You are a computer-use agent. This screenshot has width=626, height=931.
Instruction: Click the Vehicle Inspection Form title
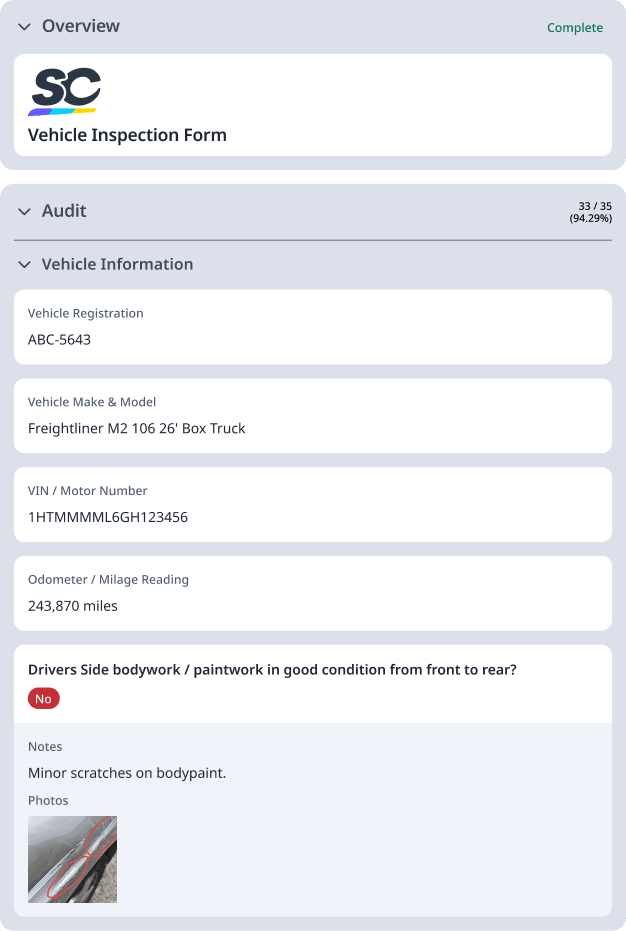[126, 135]
